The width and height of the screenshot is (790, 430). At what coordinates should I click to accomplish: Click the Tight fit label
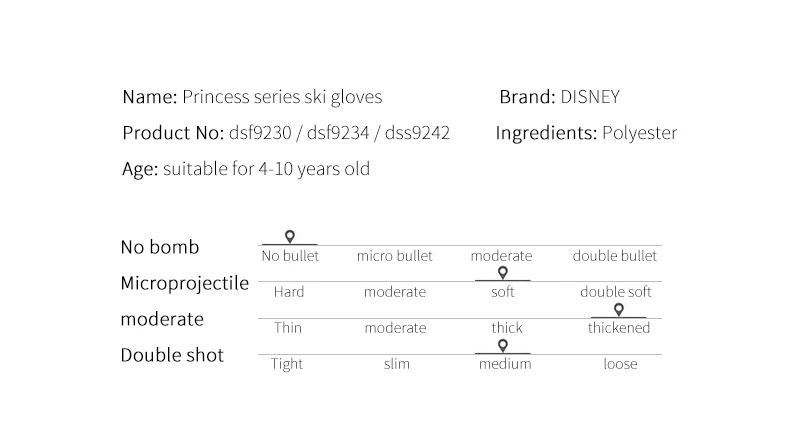click(287, 364)
